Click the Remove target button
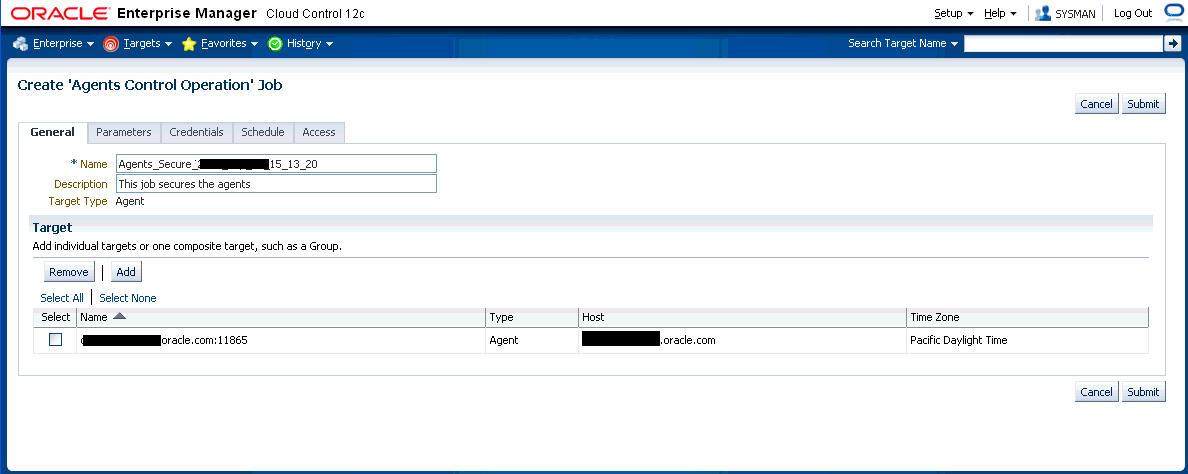 pyautogui.click(x=69, y=272)
